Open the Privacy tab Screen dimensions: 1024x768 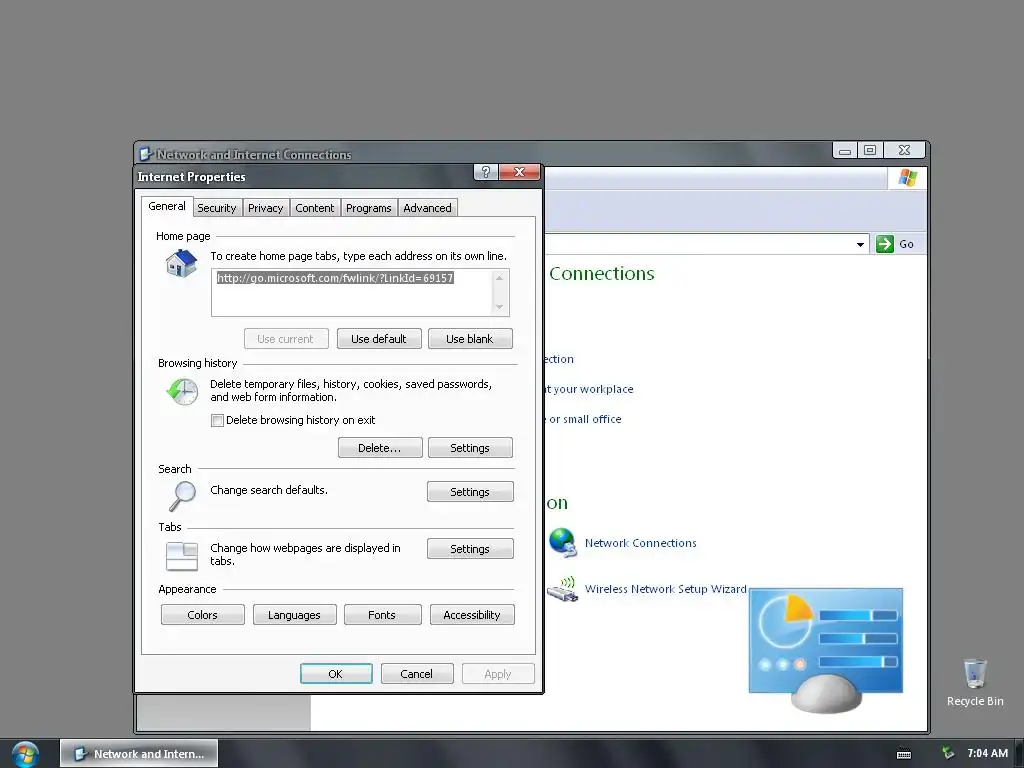pyautogui.click(x=265, y=208)
